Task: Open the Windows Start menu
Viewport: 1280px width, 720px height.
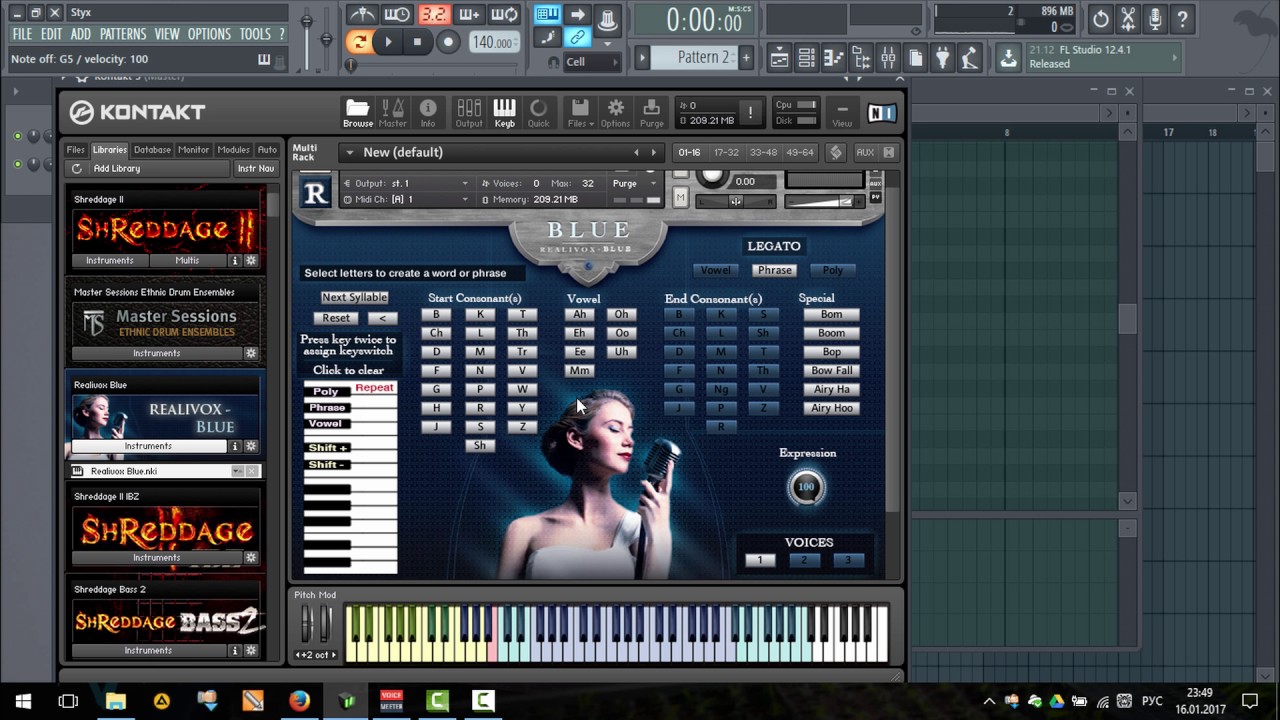Action: pyautogui.click(x=23, y=701)
